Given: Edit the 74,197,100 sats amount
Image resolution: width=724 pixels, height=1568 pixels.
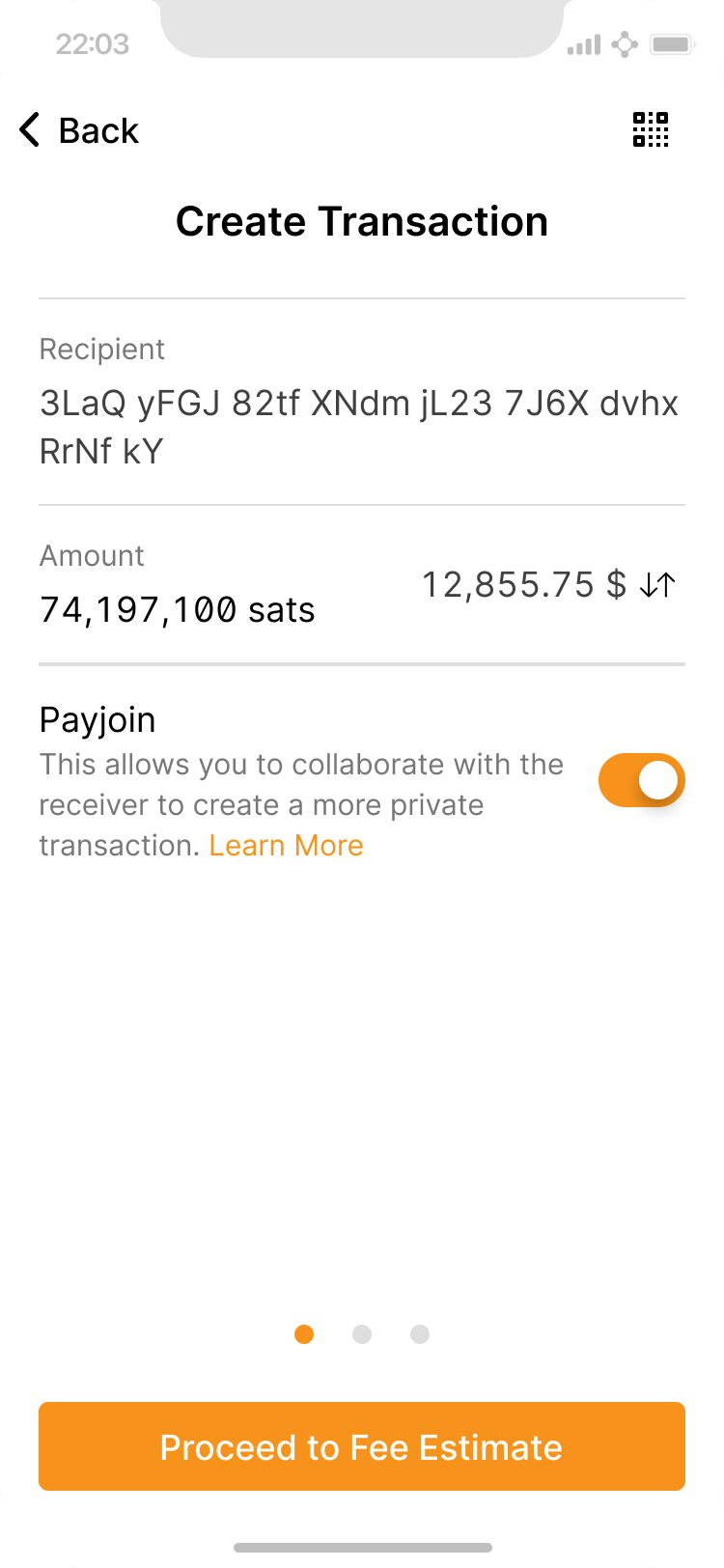Looking at the screenshot, I should pos(178,610).
